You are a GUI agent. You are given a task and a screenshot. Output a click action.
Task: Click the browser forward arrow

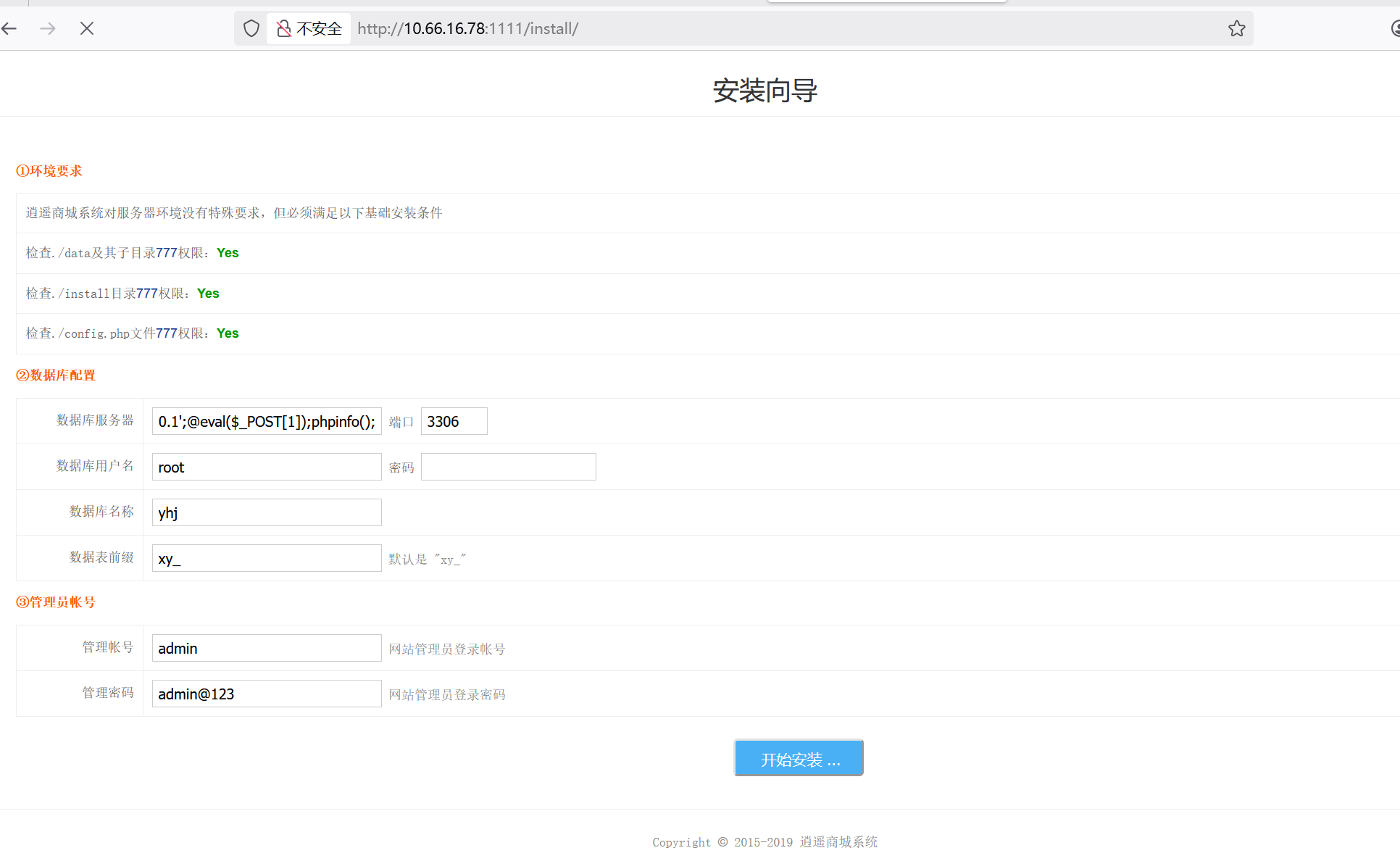[48, 28]
